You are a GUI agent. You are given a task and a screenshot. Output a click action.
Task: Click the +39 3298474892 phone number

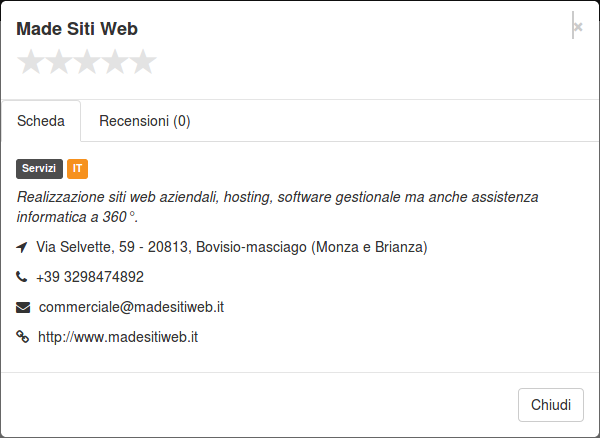pyautogui.click(x=90, y=277)
